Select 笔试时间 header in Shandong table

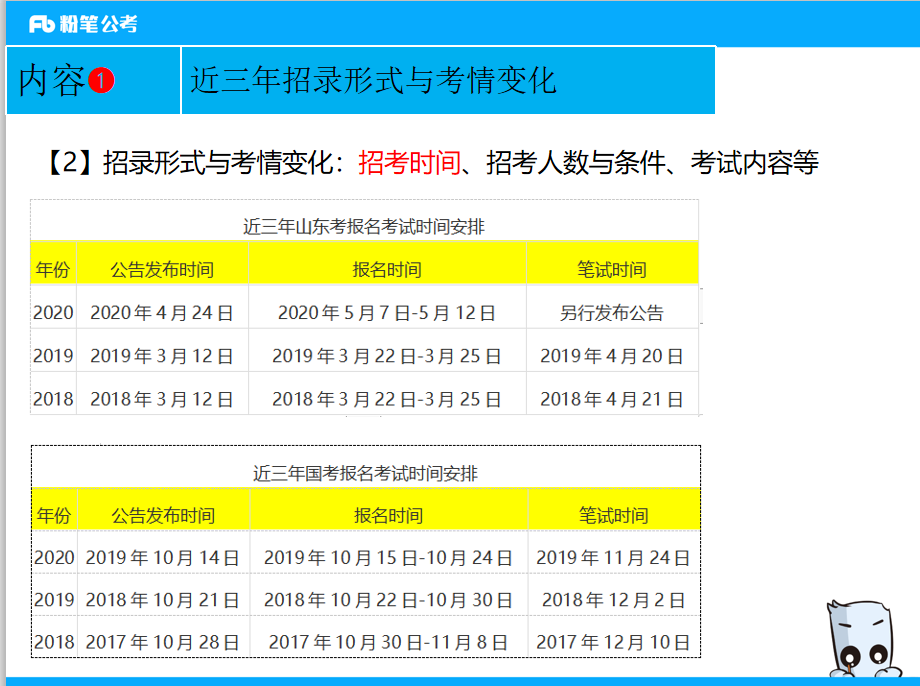(612, 270)
